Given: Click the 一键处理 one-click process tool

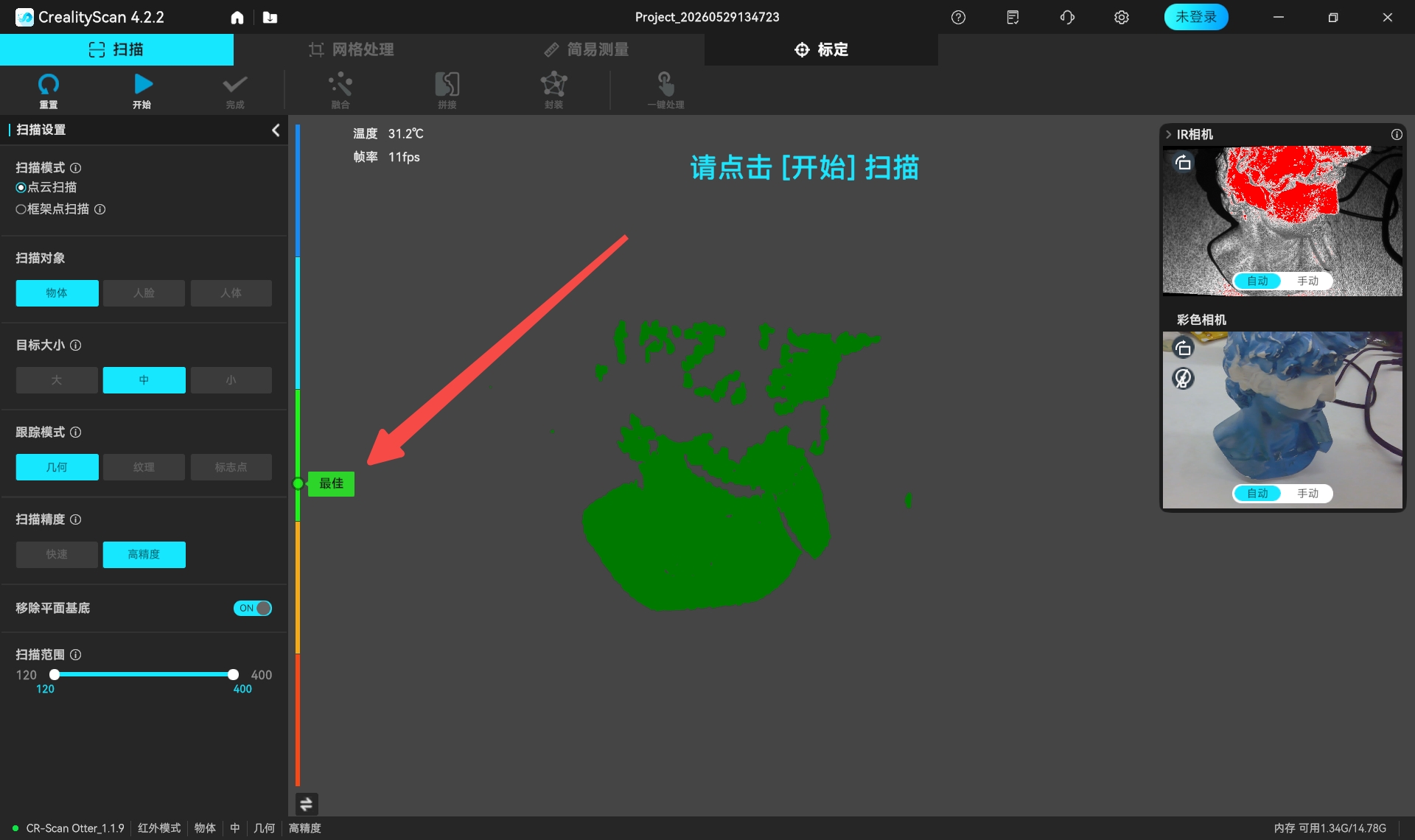Looking at the screenshot, I should [665, 91].
